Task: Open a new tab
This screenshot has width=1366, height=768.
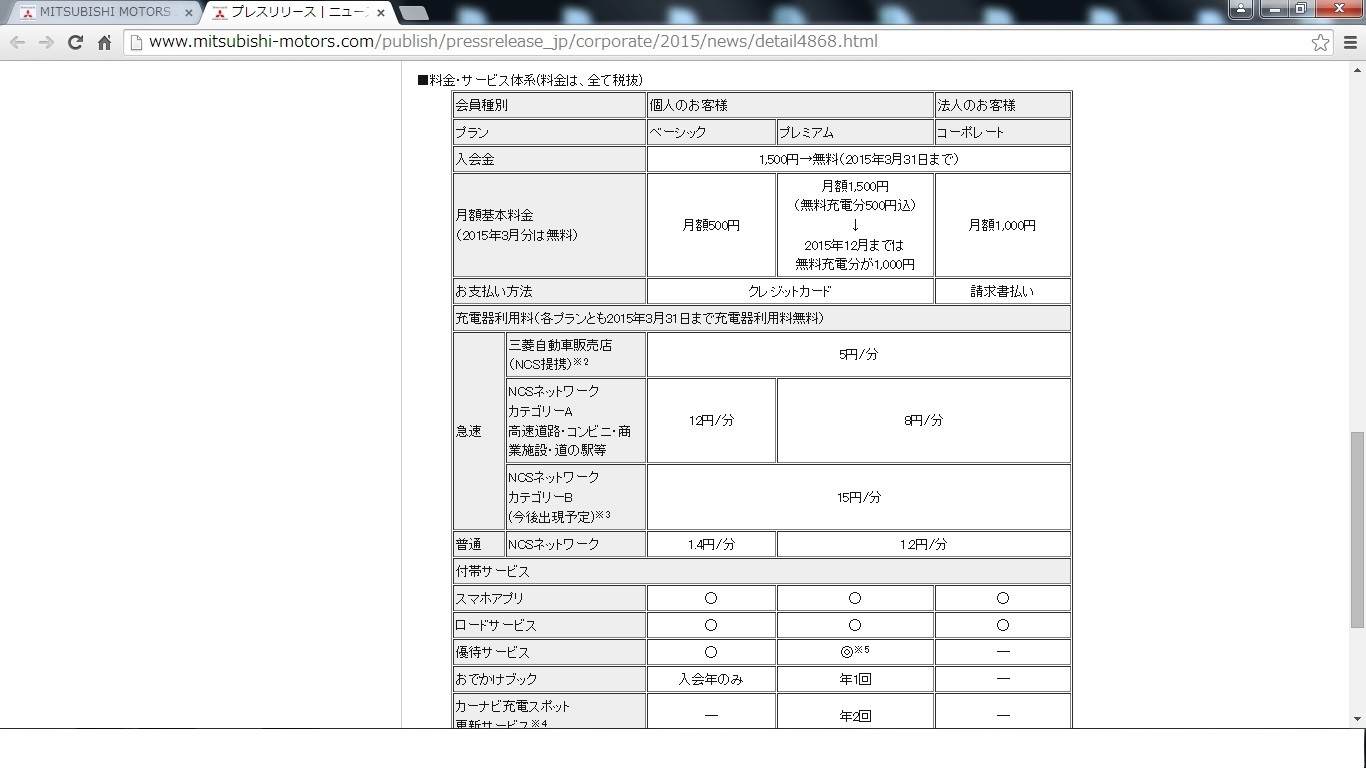Action: 413,13
